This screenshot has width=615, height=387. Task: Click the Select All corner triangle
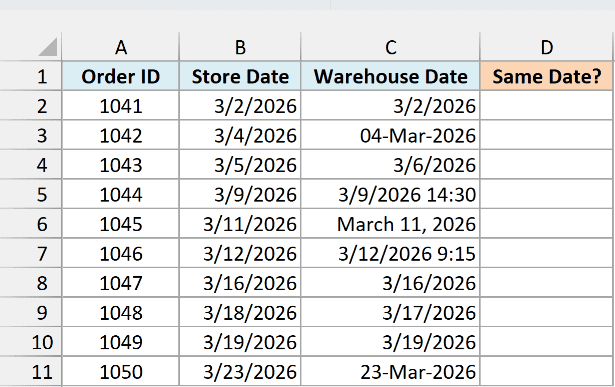[48, 47]
